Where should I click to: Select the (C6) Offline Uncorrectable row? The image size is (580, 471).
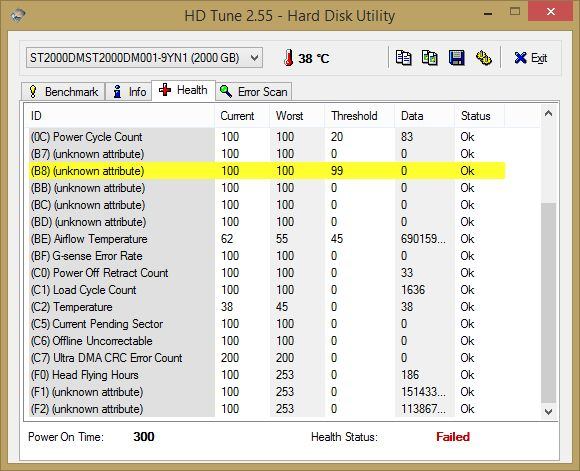pos(267,341)
